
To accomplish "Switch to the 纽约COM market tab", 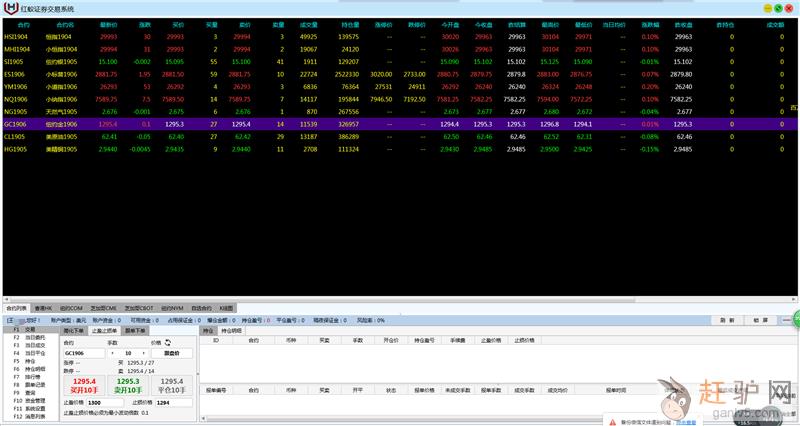I will tap(71, 308).
